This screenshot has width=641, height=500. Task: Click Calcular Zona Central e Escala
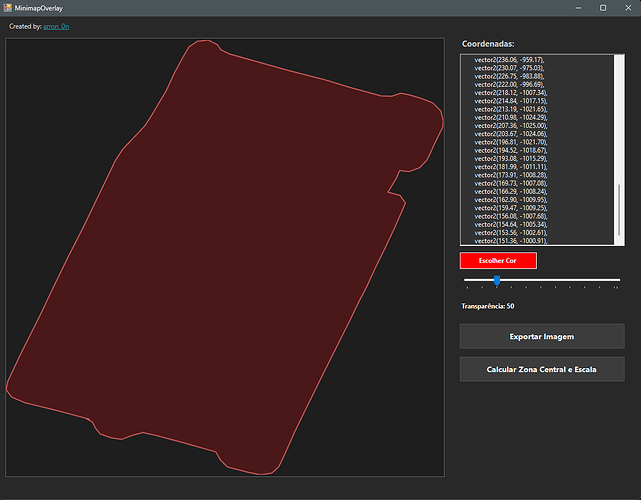pyautogui.click(x=541, y=369)
